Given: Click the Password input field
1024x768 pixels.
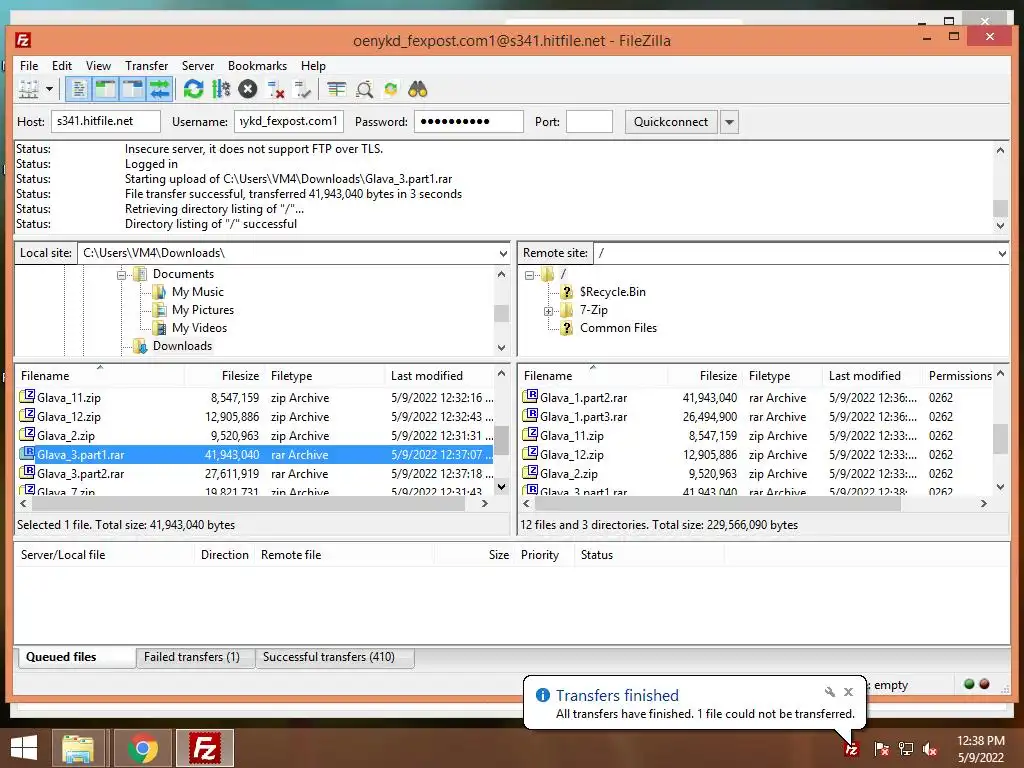Looking at the screenshot, I should [468, 121].
